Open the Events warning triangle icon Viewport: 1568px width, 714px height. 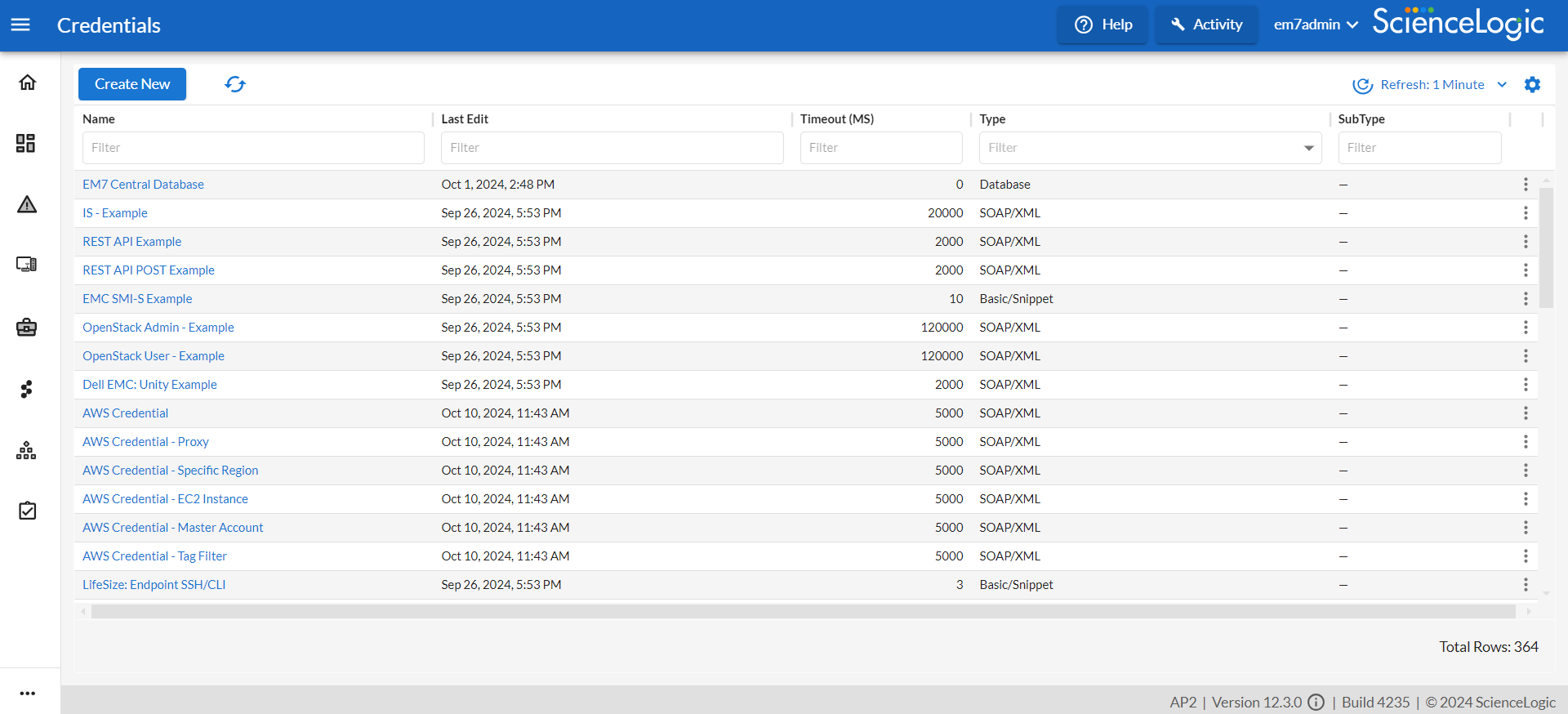[x=27, y=204]
